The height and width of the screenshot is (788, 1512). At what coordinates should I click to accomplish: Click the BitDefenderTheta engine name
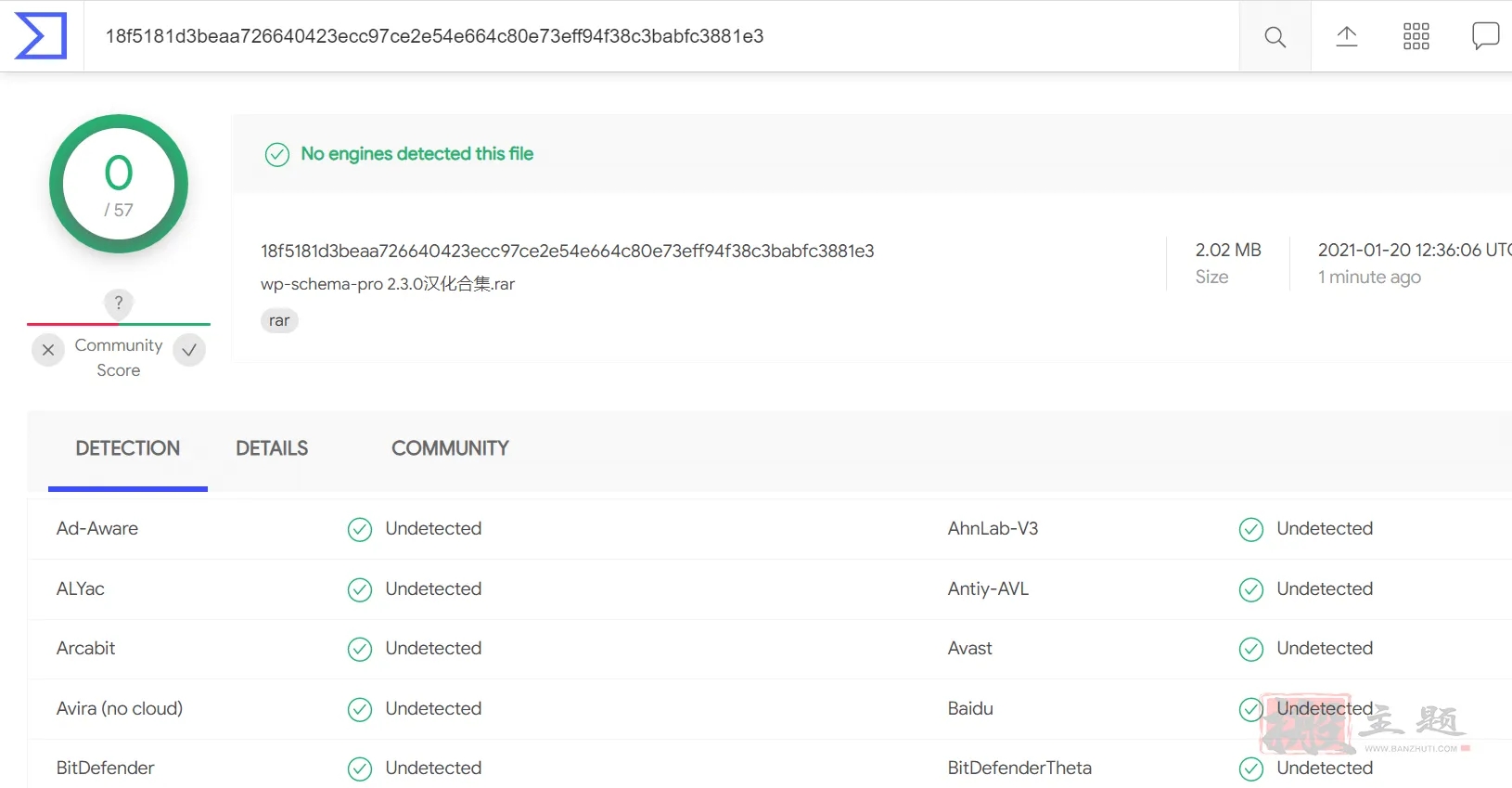point(1019,768)
